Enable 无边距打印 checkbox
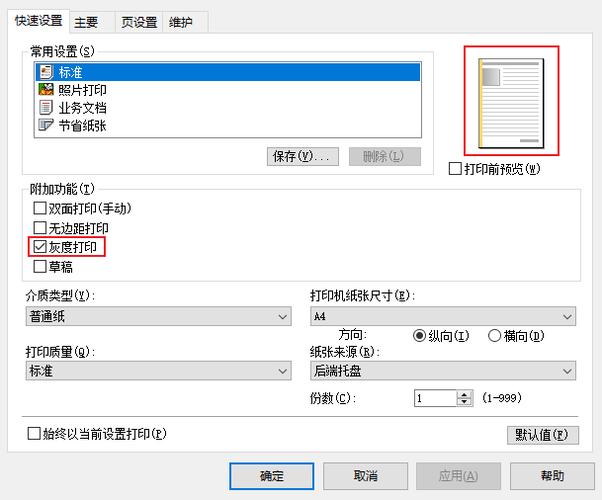This screenshot has height=500, width=602. (40, 228)
